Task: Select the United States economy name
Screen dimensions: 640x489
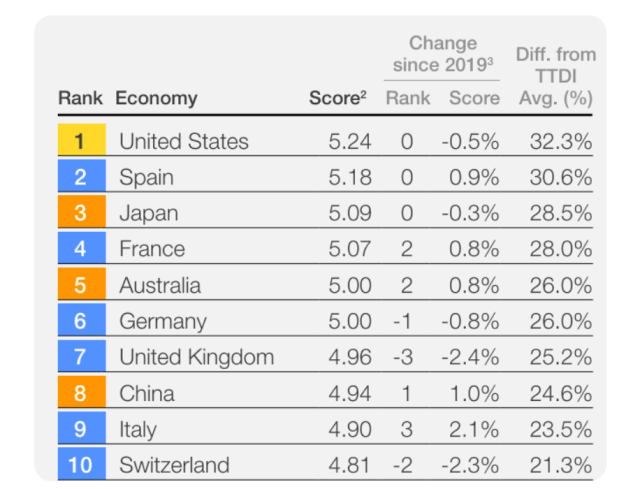Action: tap(184, 141)
